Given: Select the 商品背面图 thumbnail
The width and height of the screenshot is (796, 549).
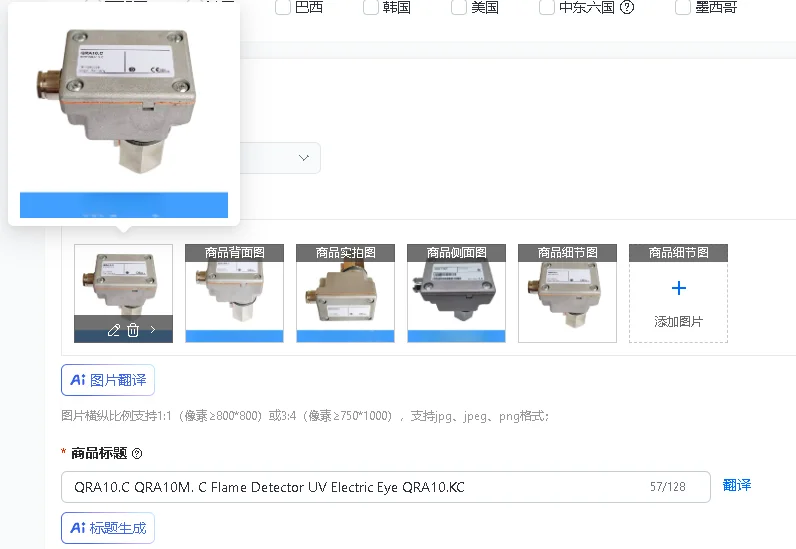Looking at the screenshot, I should pyautogui.click(x=235, y=294).
